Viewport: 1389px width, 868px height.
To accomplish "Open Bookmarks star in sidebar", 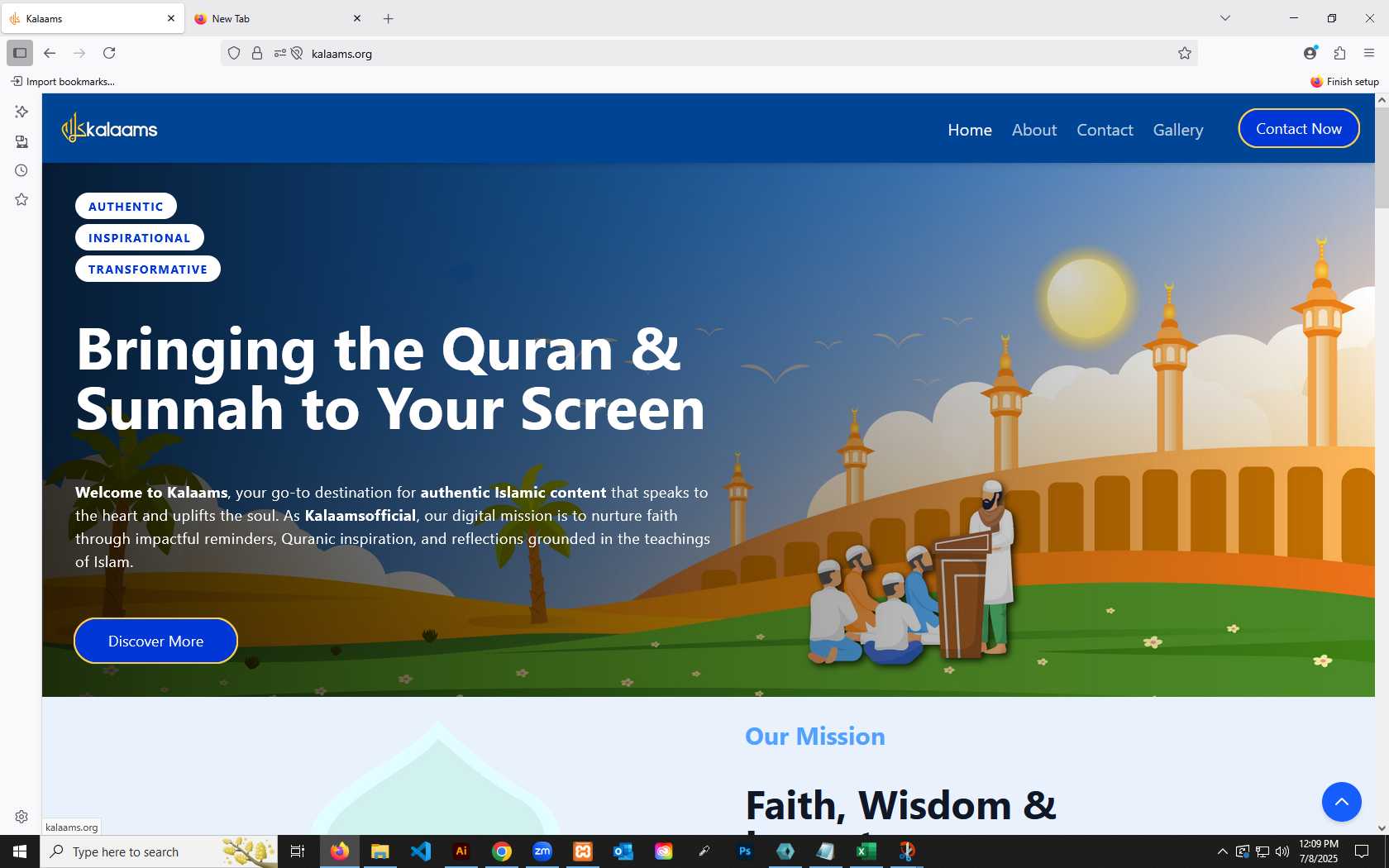I will coord(21,199).
